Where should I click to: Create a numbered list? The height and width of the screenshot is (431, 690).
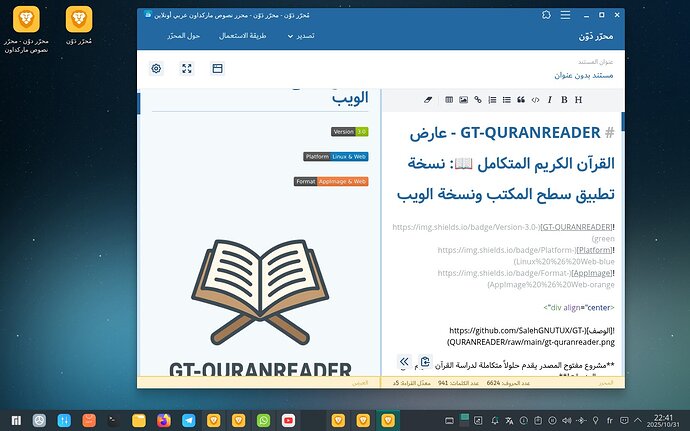(x=492, y=100)
